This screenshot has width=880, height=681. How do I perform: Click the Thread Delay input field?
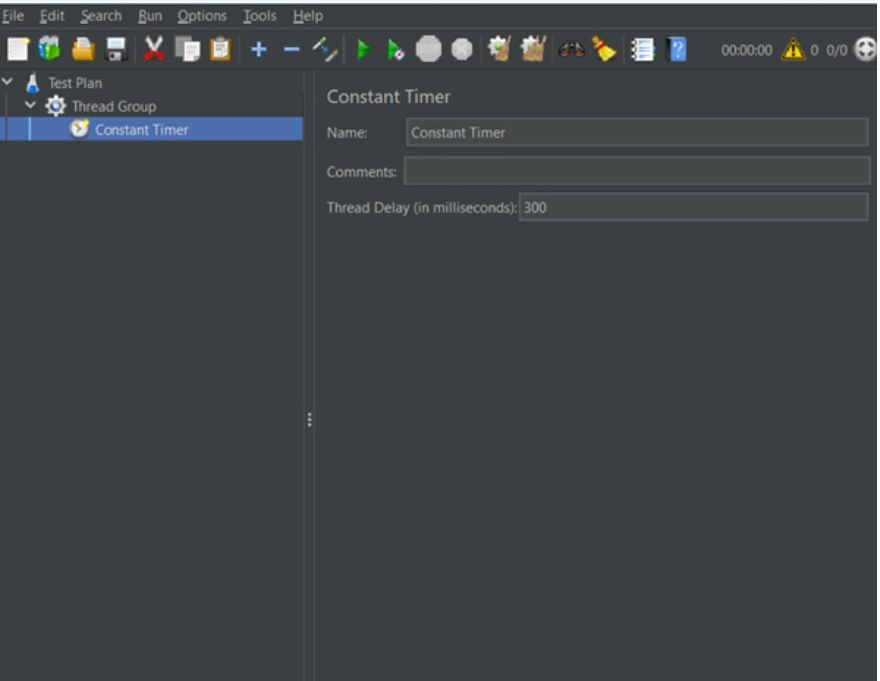[693, 208]
